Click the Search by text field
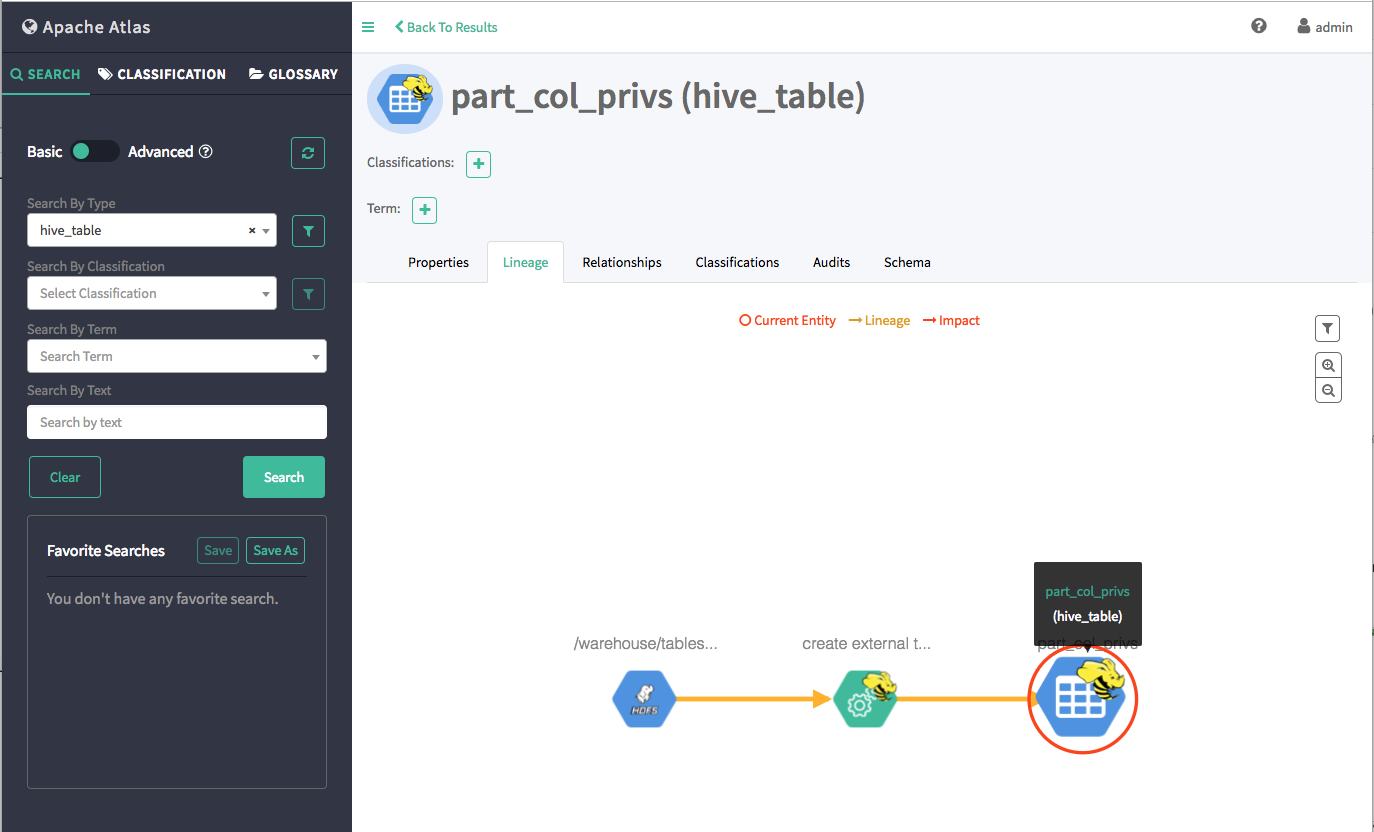The image size is (1374, 832). pyautogui.click(x=176, y=422)
